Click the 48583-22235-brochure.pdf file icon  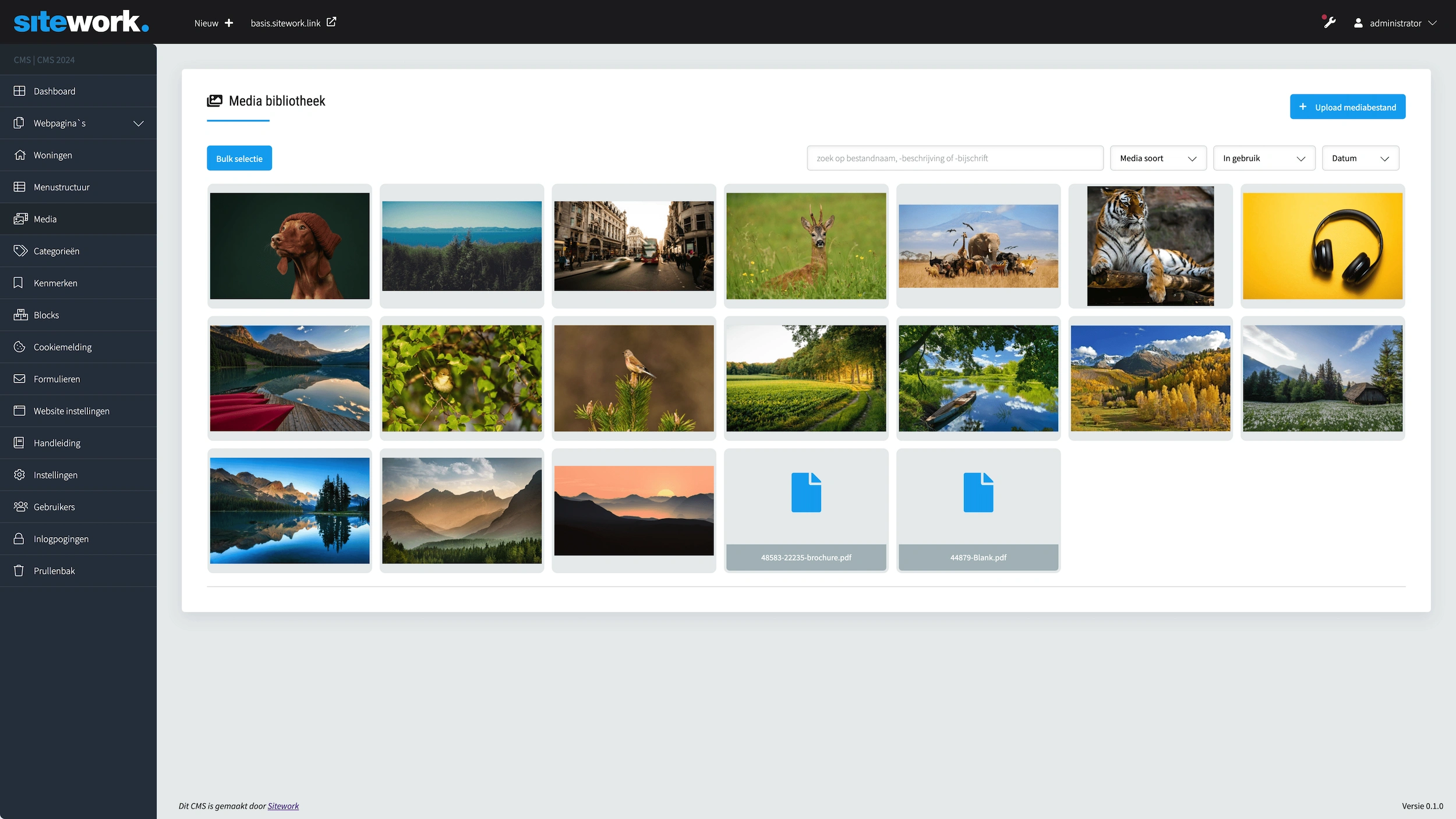coord(805,493)
